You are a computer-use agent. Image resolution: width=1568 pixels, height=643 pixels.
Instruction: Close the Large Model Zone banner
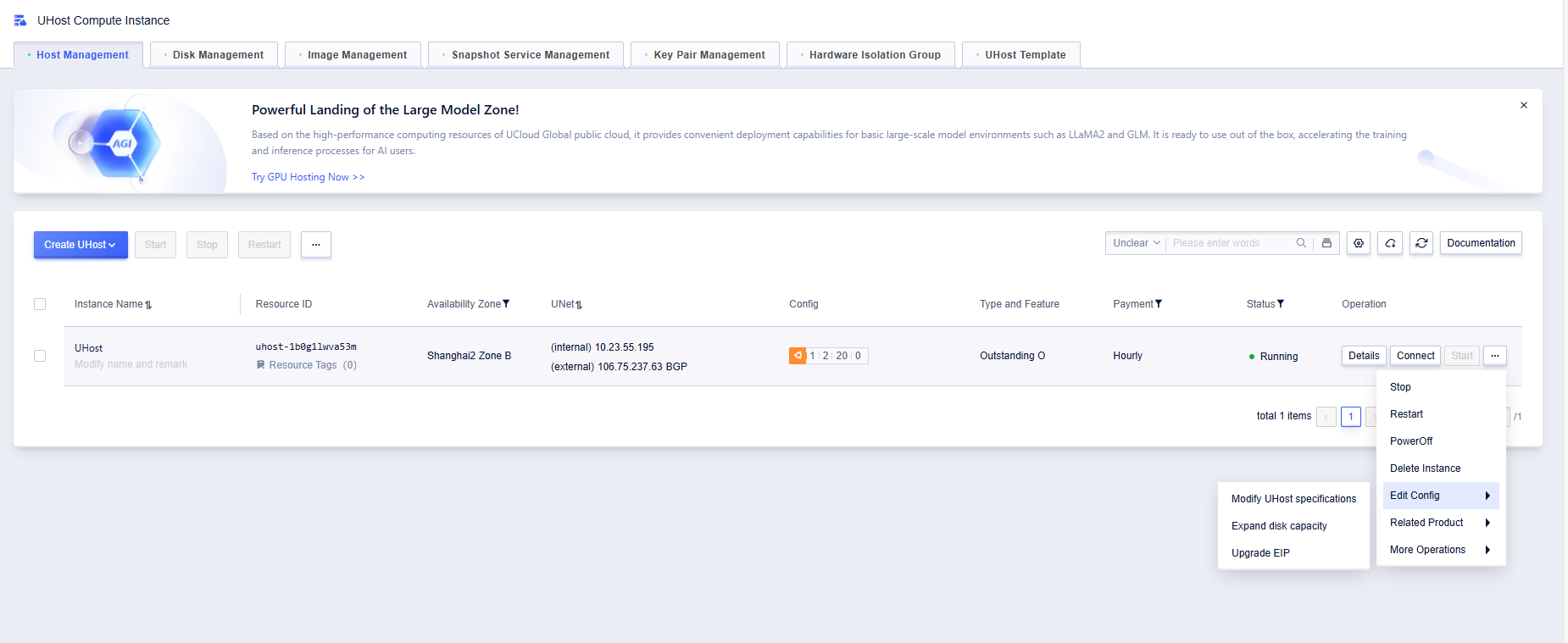tap(1524, 105)
